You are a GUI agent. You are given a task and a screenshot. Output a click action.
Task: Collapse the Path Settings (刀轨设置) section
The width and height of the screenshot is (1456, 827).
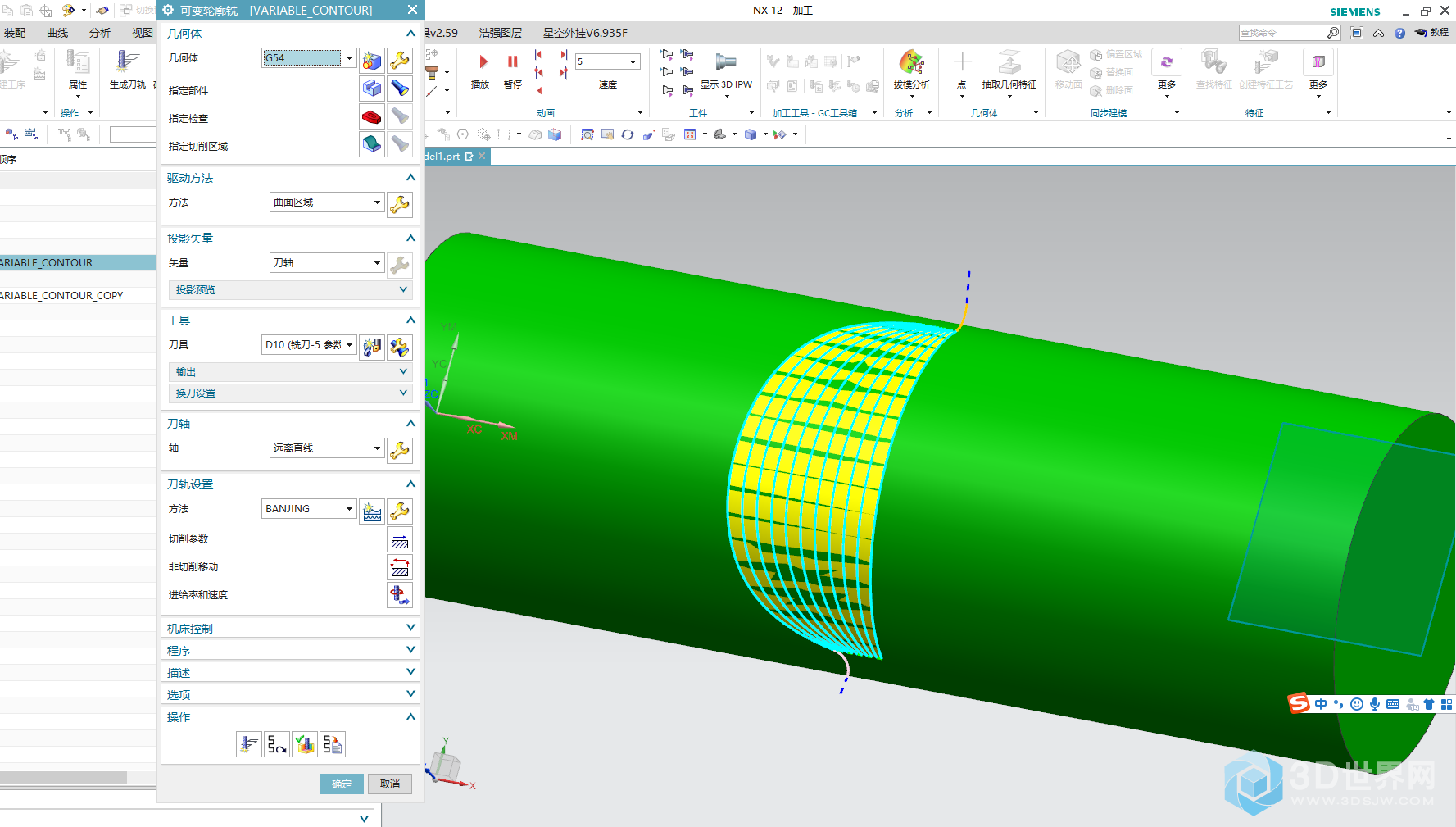point(290,484)
